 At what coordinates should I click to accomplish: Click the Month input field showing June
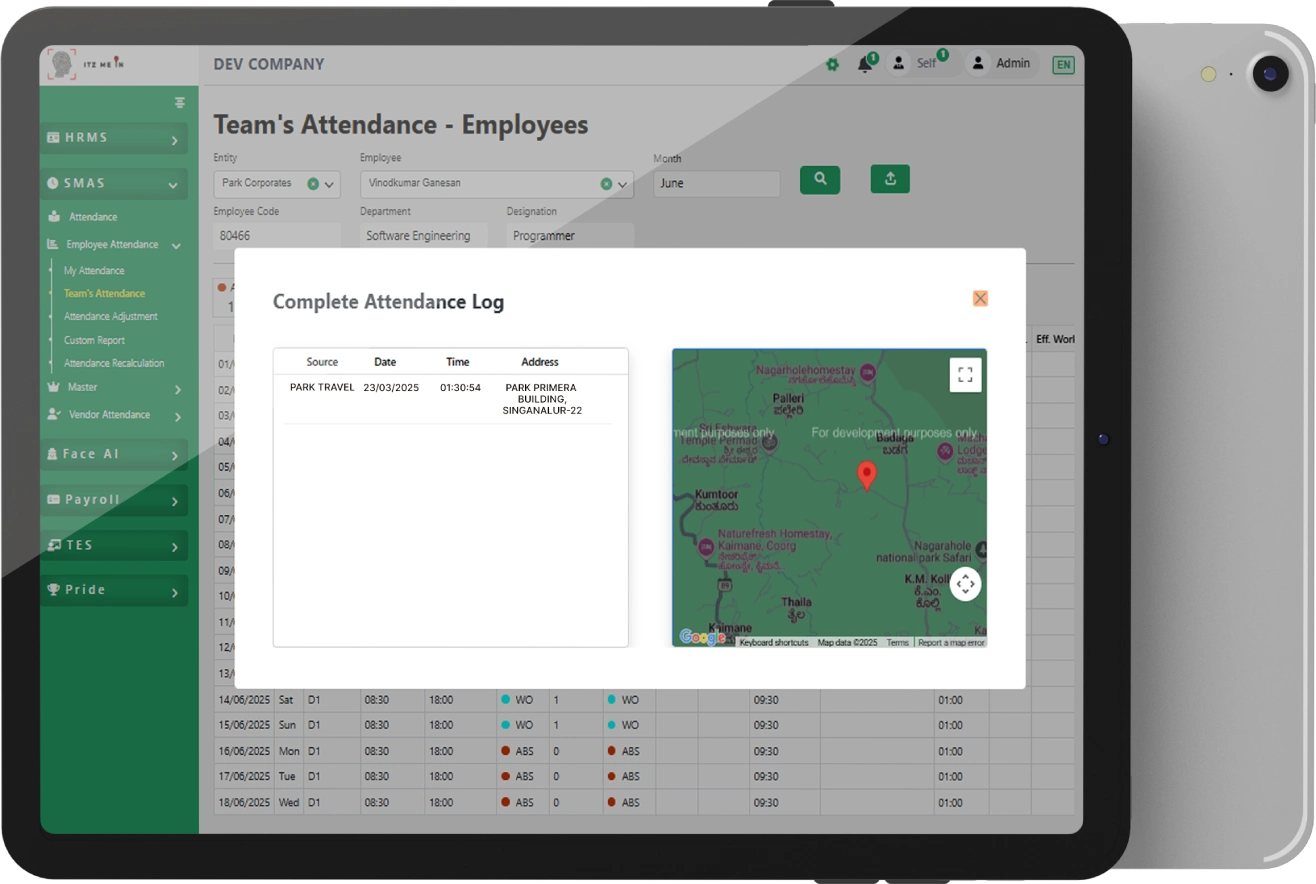click(x=716, y=184)
